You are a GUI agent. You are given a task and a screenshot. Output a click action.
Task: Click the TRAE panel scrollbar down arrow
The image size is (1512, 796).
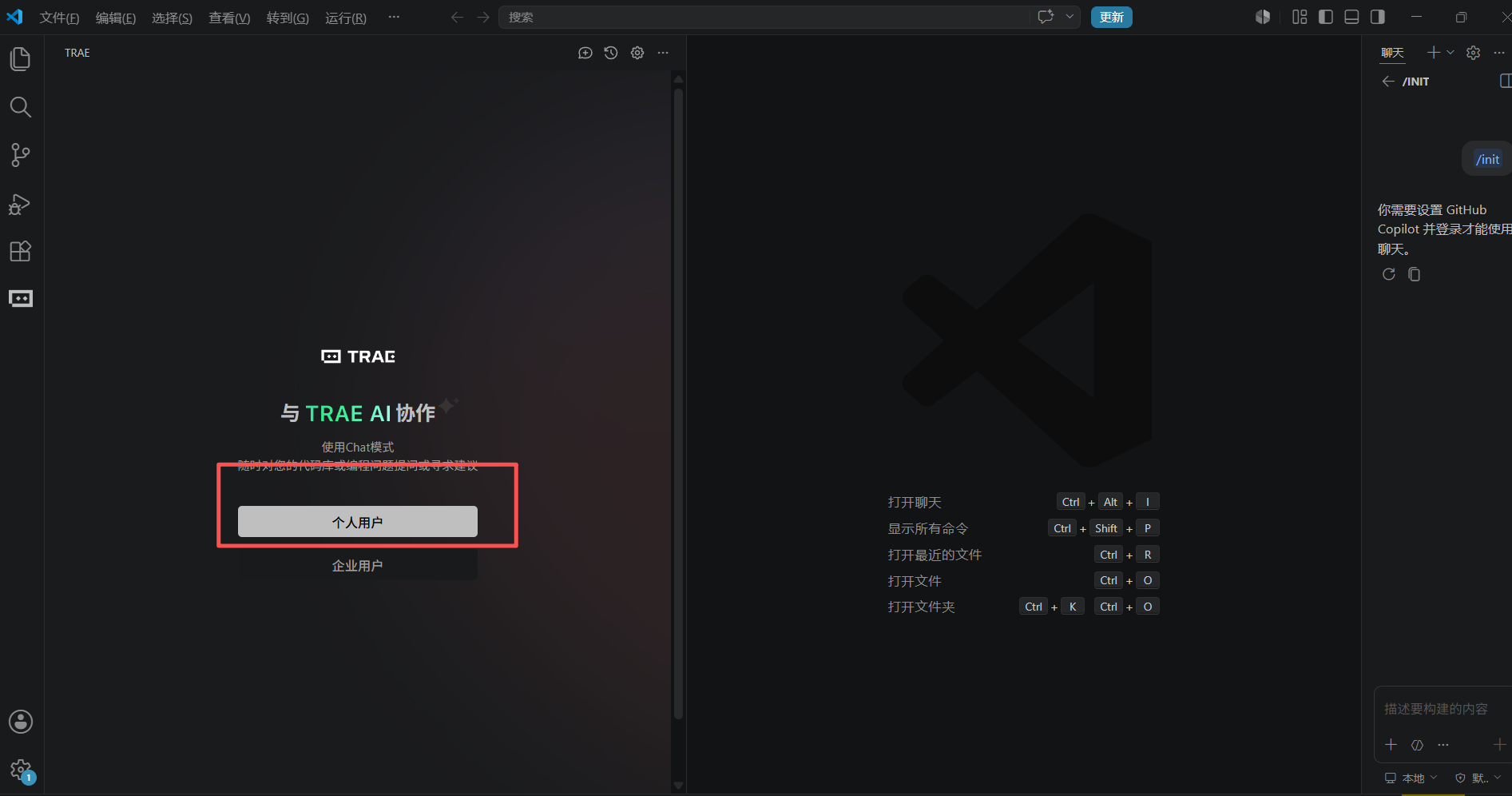click(x=678, y=786)
